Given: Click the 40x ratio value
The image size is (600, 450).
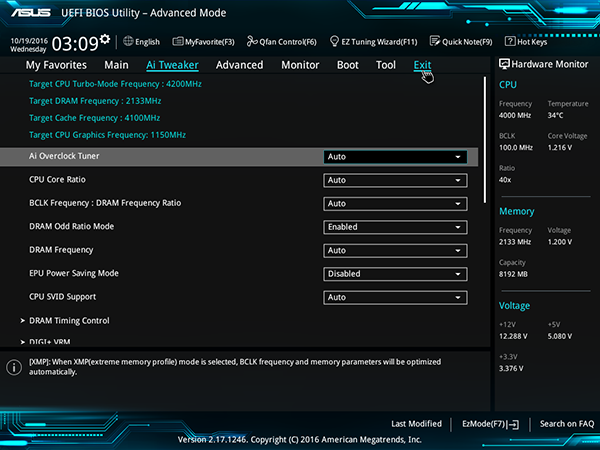Looking at the screenshot, I should pos(505,180).
